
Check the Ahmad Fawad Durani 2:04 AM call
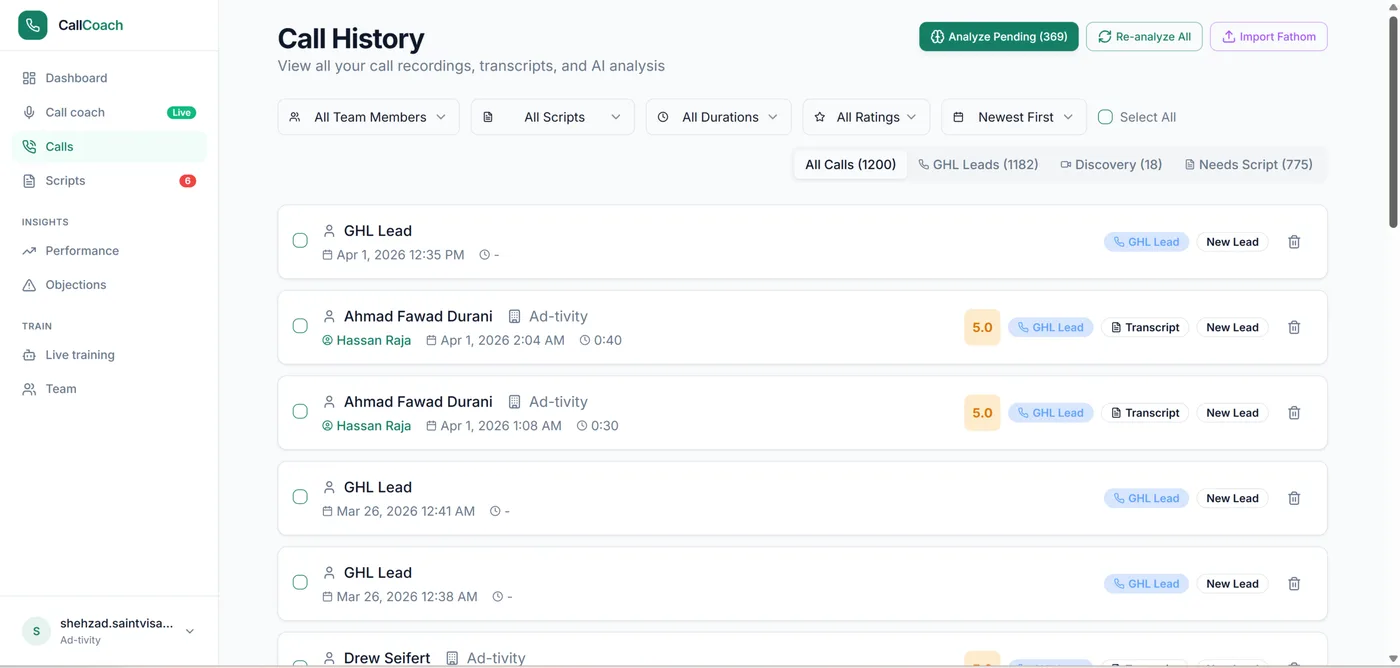[300, 326]
